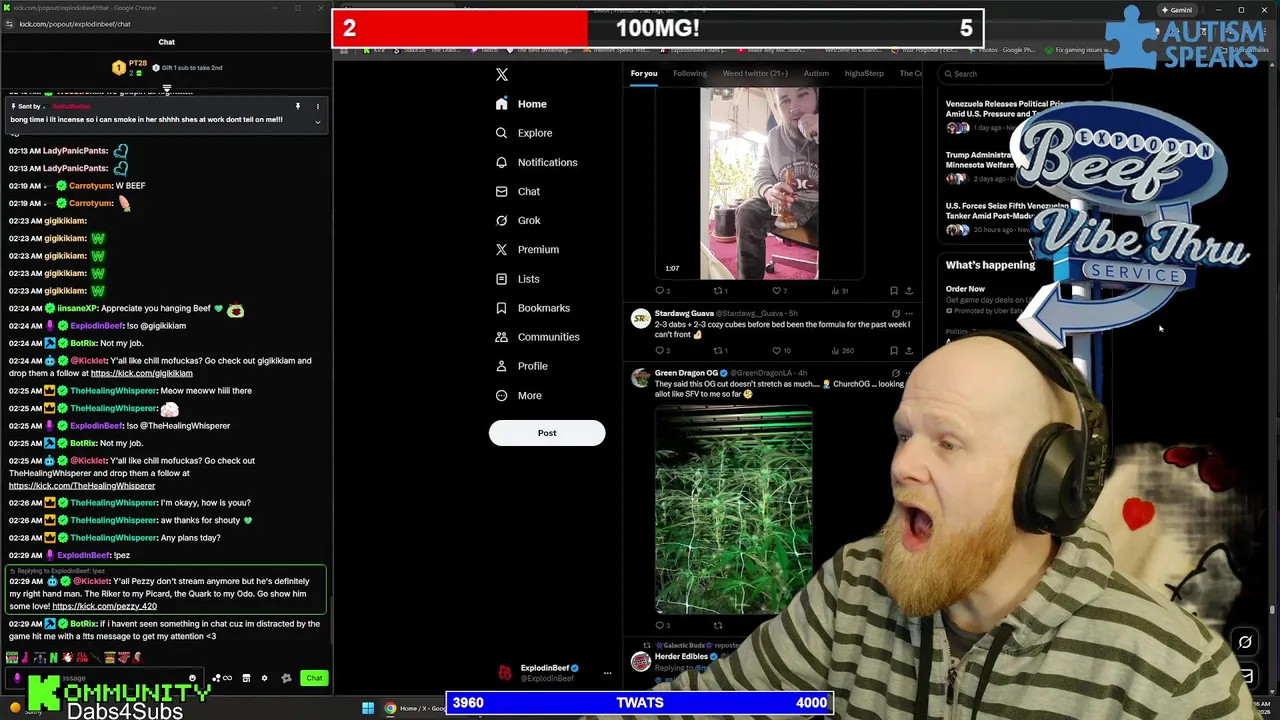This screenshot has height=720, width=1280.
Task: Open Kick chat shop icon
Action: 246,678
